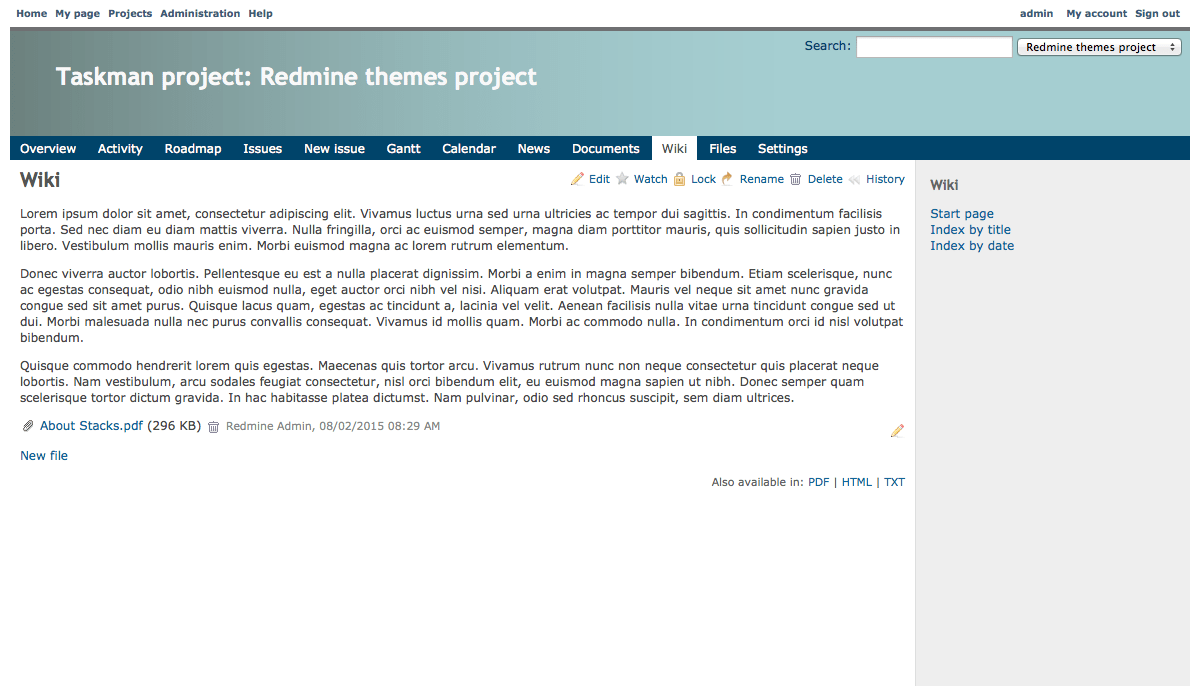Click the Home link in top menu
Viewport: 1200px width, 686px height.
coord(32,13)
